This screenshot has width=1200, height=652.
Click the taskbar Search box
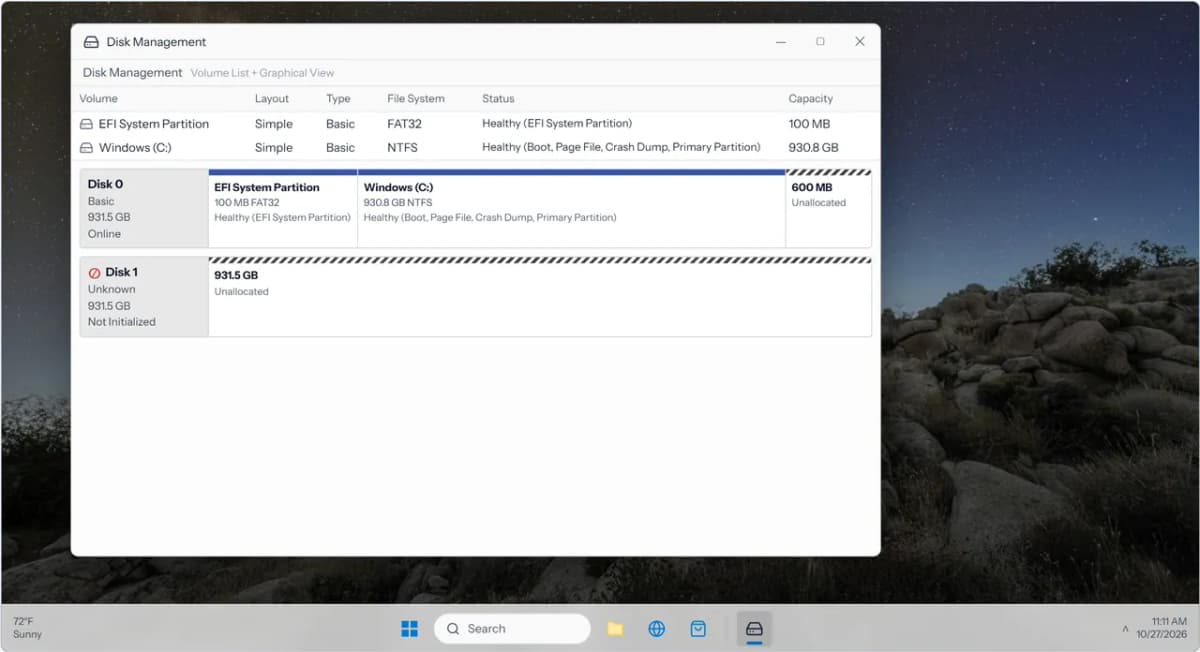(x=512, y=628)
